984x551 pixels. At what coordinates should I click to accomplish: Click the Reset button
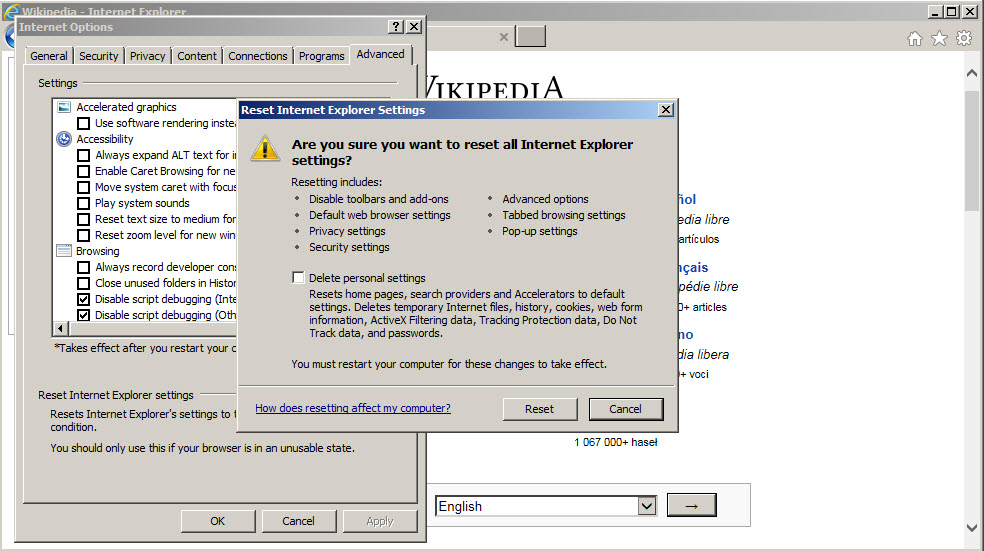(x=540, y=409)
